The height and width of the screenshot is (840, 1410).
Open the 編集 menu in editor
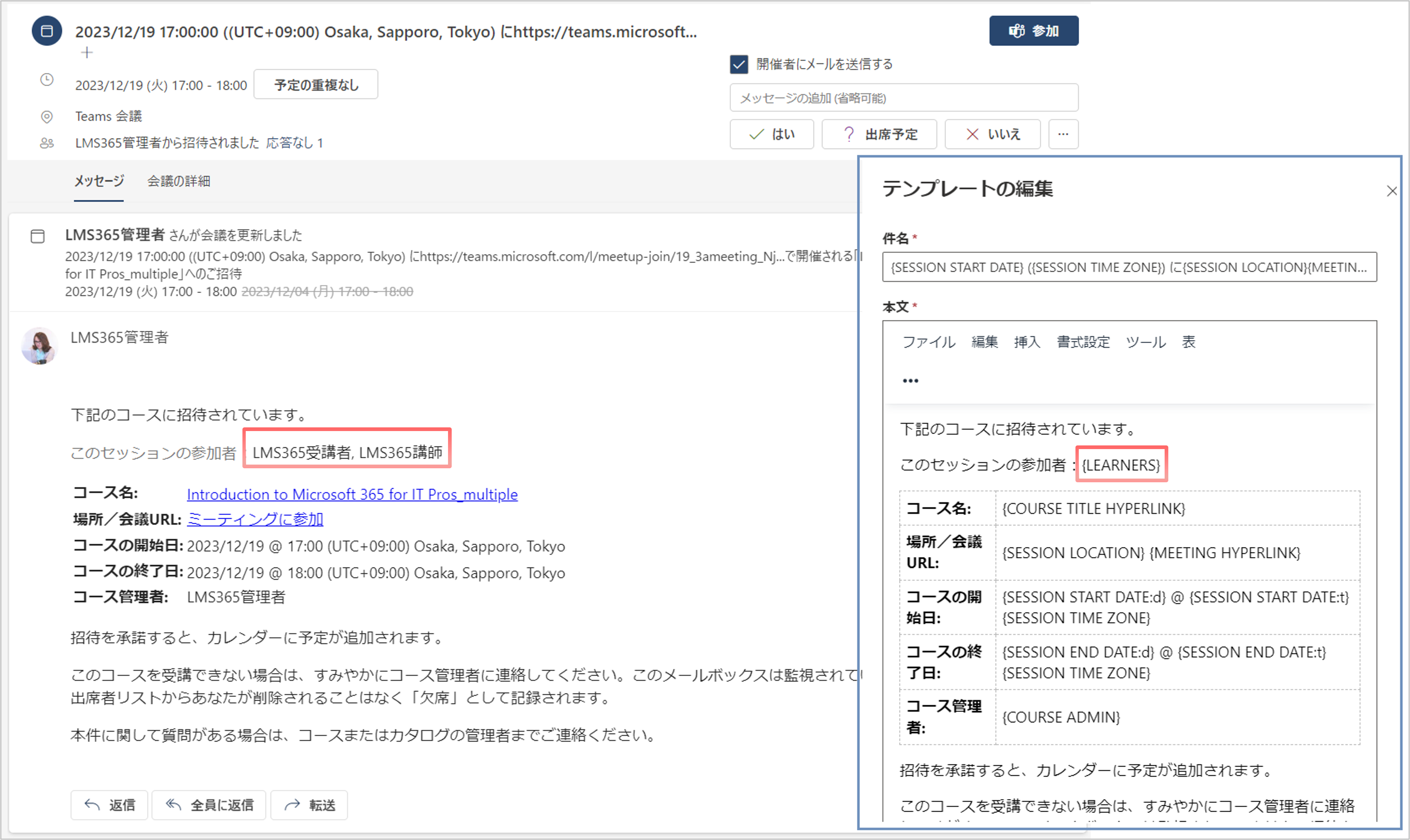click(x=984, y=342)
